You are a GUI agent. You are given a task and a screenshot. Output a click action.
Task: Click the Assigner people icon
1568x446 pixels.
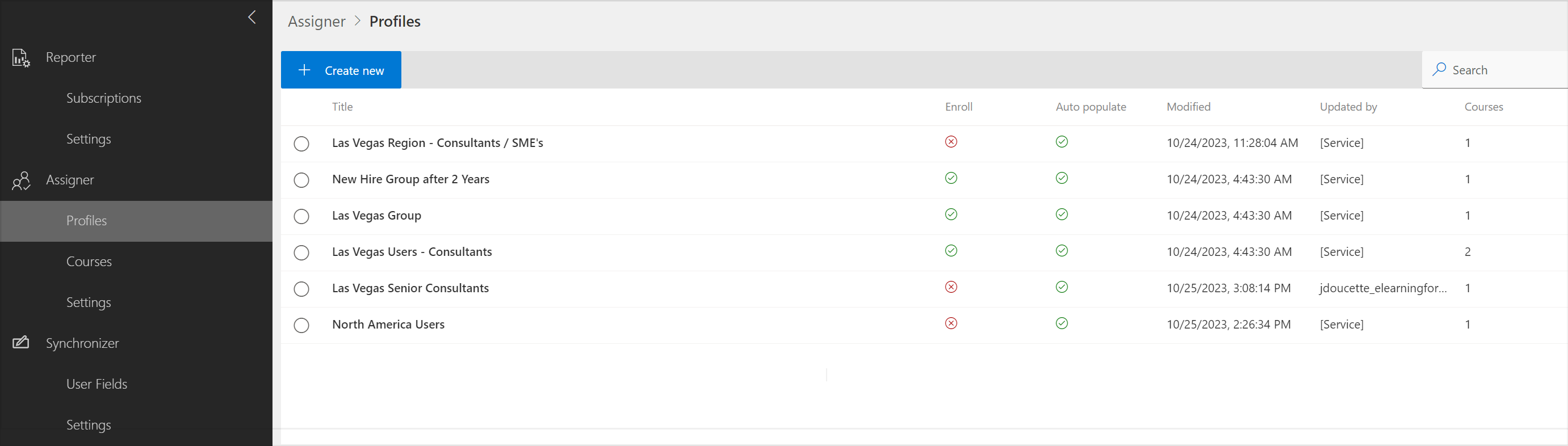pos(20,180)
